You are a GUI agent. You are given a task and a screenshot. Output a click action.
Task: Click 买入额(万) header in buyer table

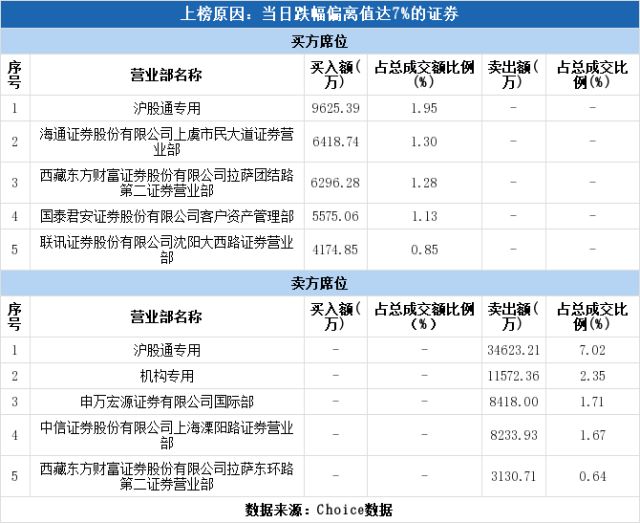tap(336, 75)
